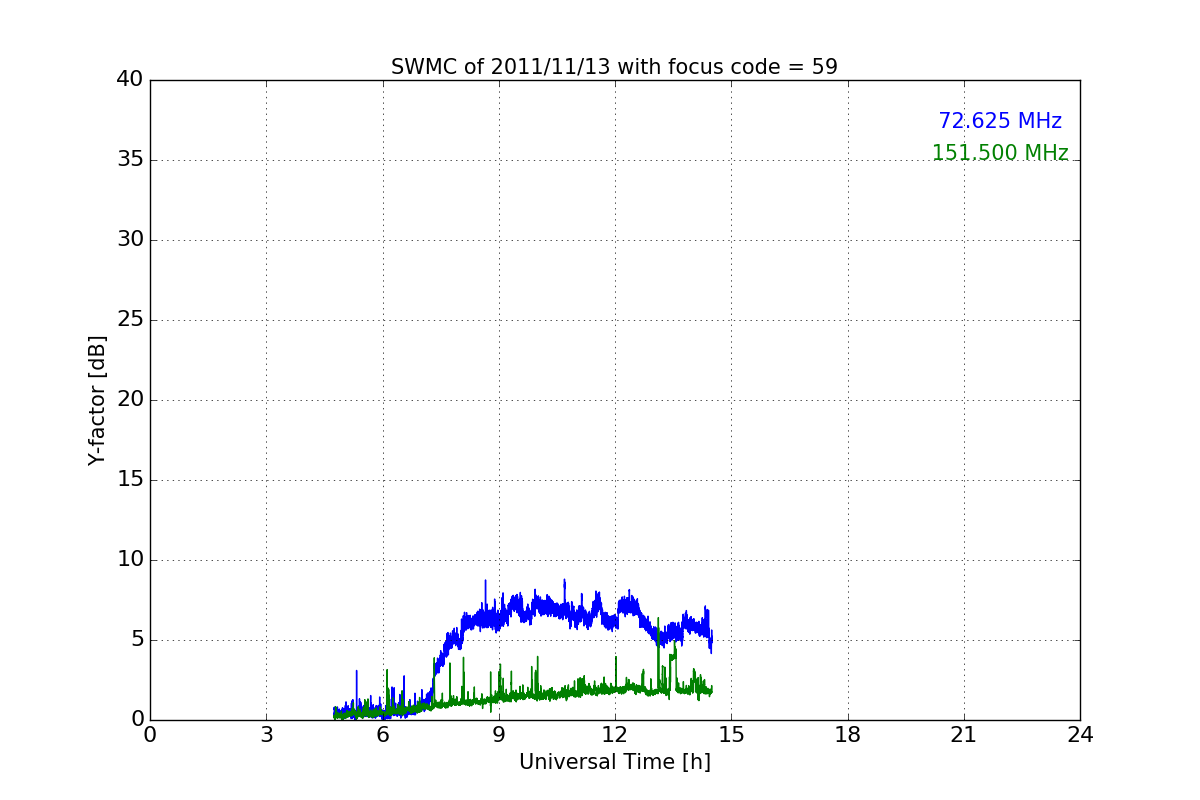Click the y-axis tick label '40'
Screen dimensions: 1200x800
coord(130,80)
